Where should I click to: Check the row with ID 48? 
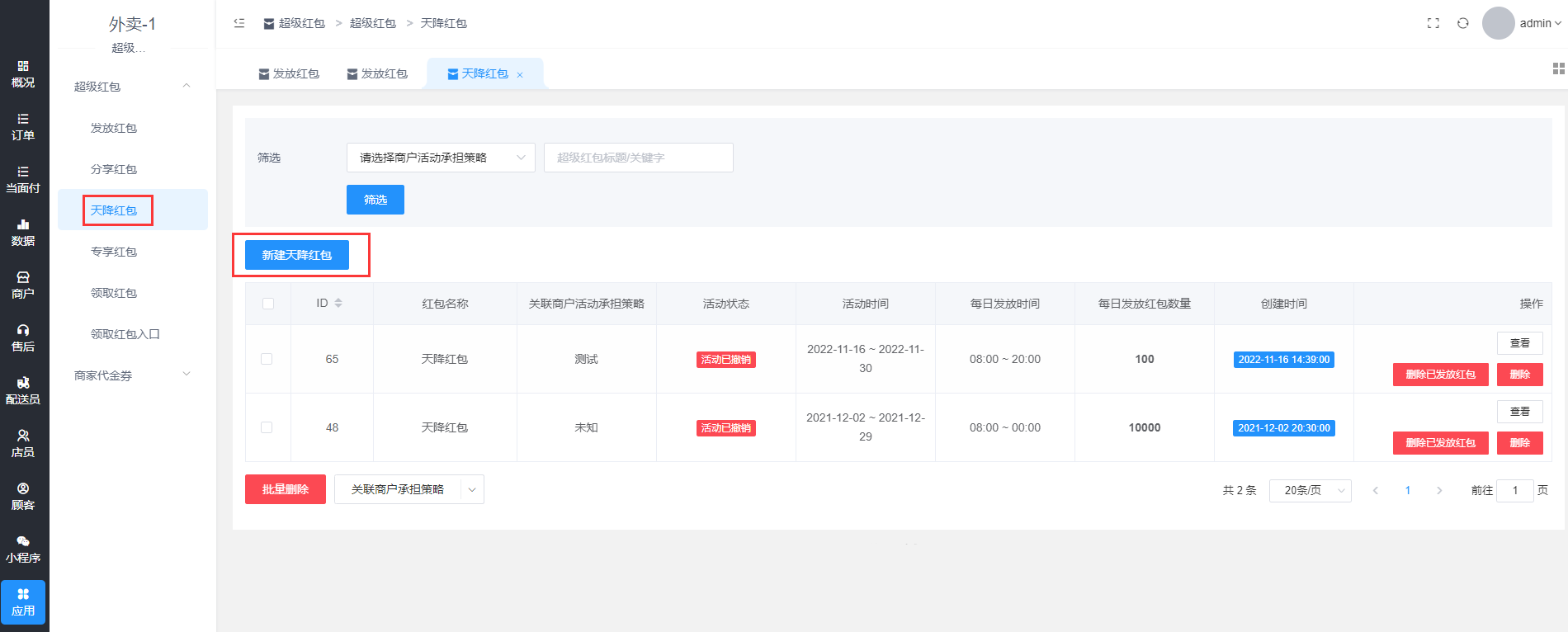pos(267,427)
